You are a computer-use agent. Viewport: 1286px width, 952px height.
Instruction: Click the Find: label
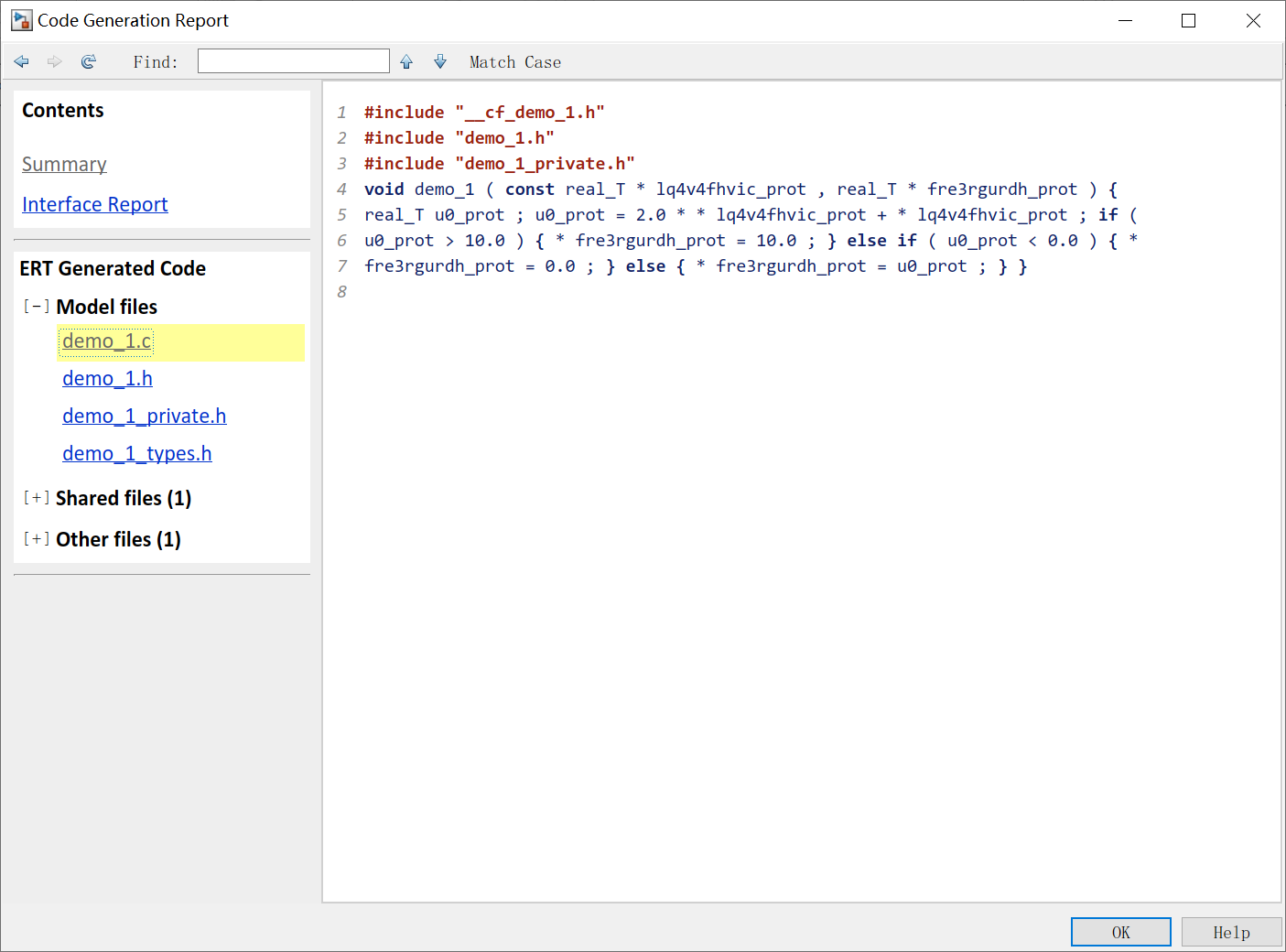[x=156, y=62]
